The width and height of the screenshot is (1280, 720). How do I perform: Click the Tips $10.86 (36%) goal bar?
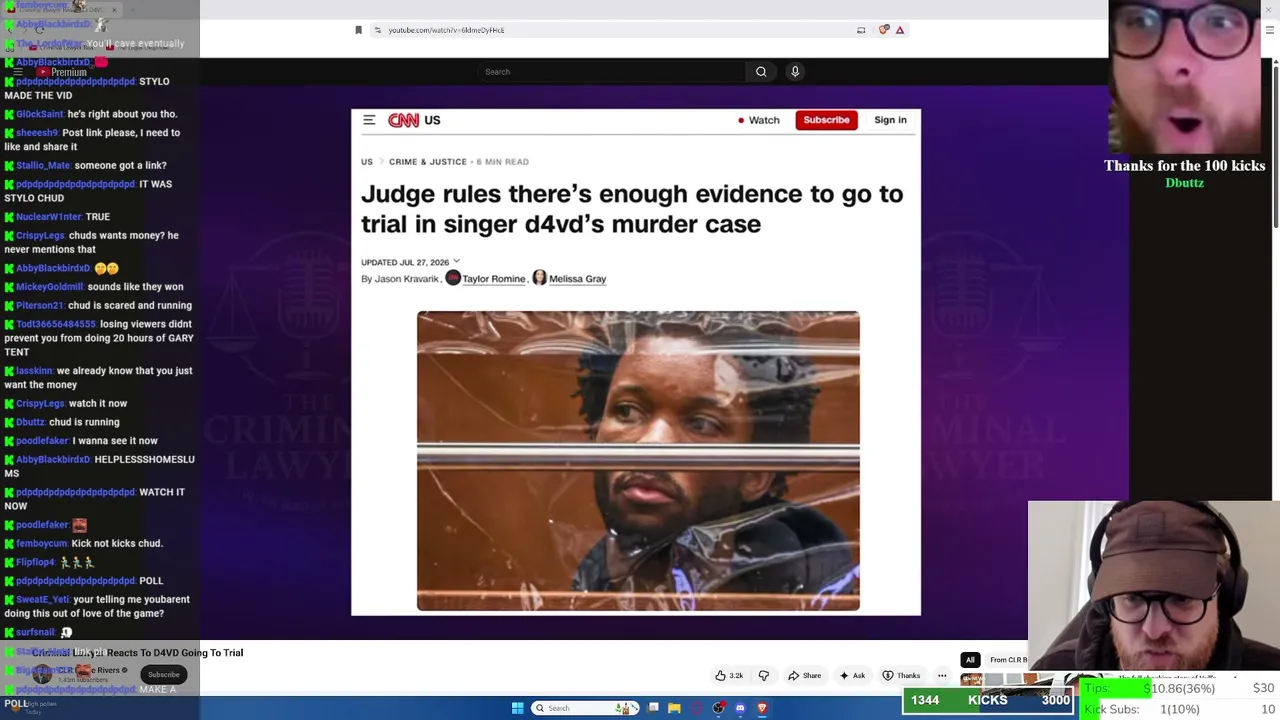[1180, 689]
